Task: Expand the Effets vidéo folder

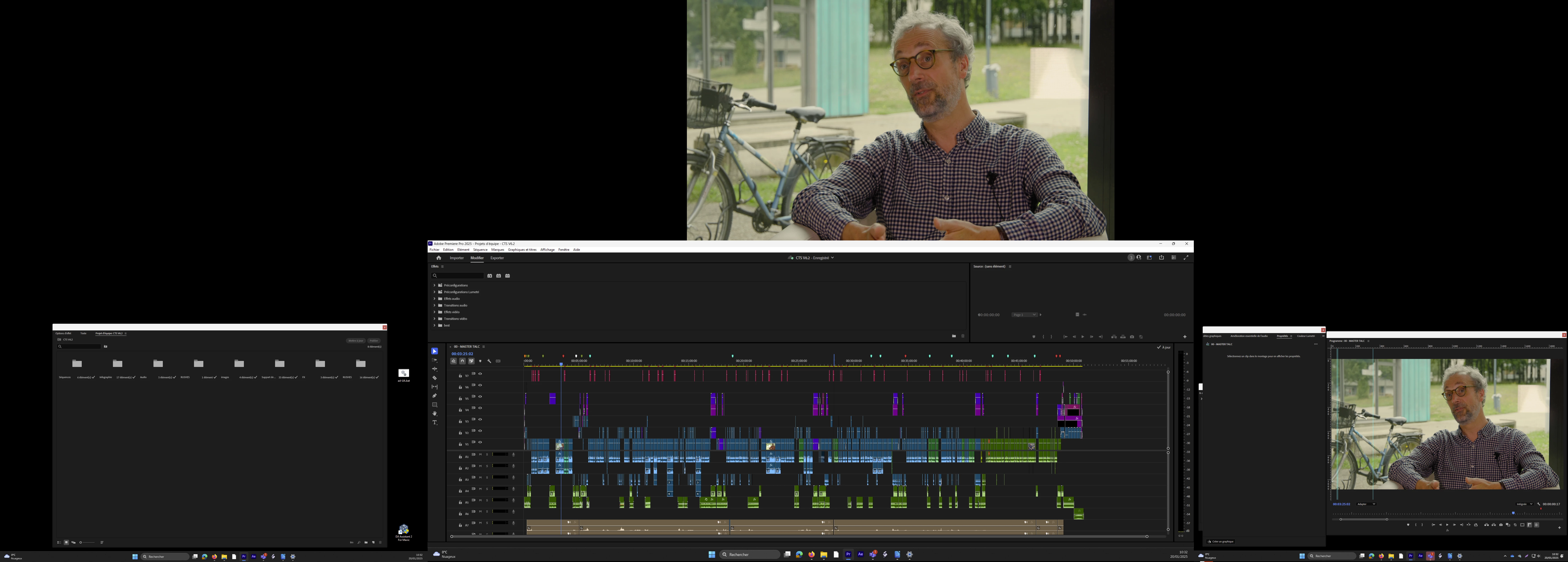Action: pyautogui.click(x=435, y=312)
